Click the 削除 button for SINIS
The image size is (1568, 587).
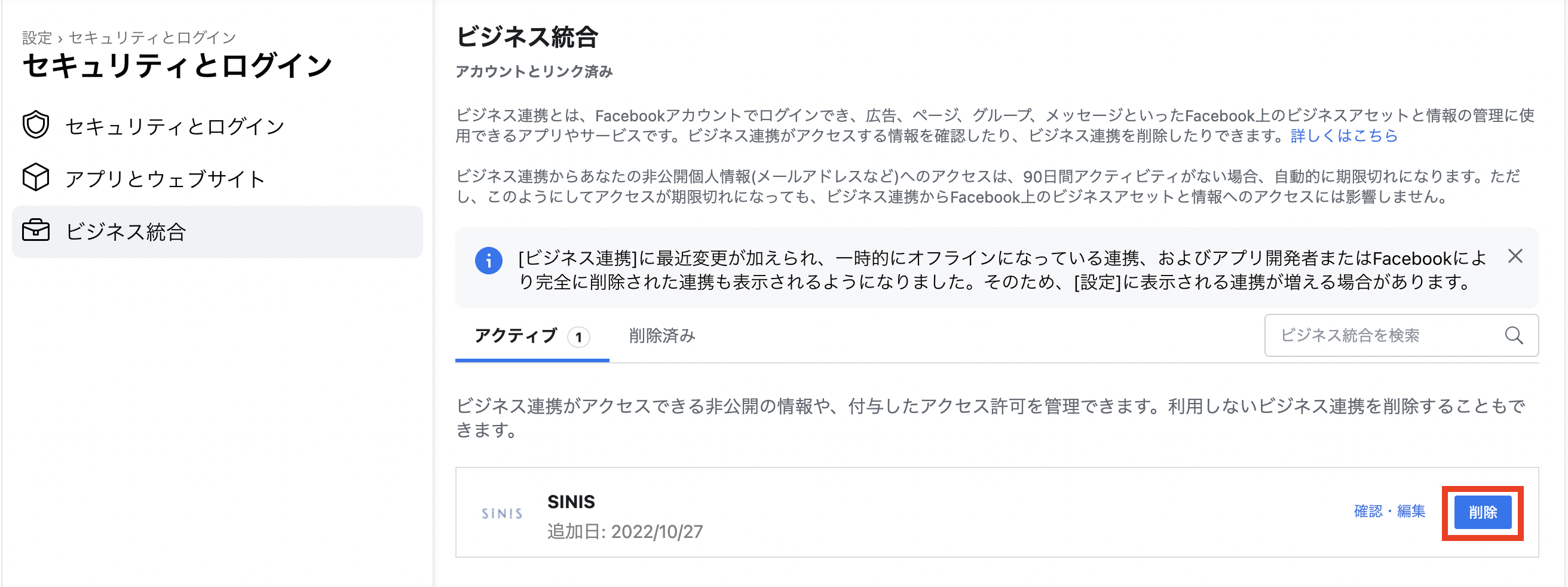pos(1483,512)
